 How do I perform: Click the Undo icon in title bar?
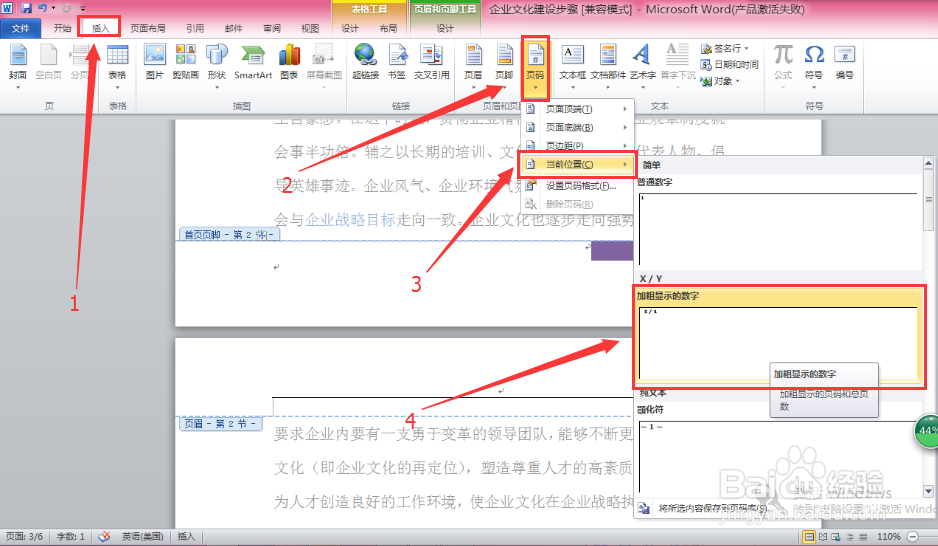[x=42, y=8]
